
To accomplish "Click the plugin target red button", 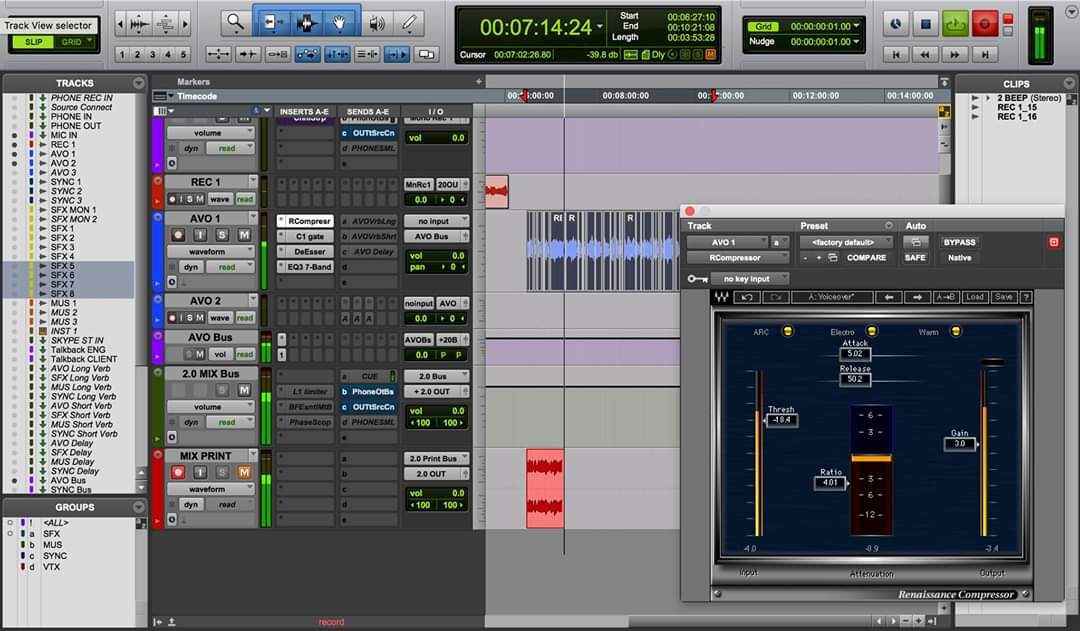I will click(x=1053, y=242).
